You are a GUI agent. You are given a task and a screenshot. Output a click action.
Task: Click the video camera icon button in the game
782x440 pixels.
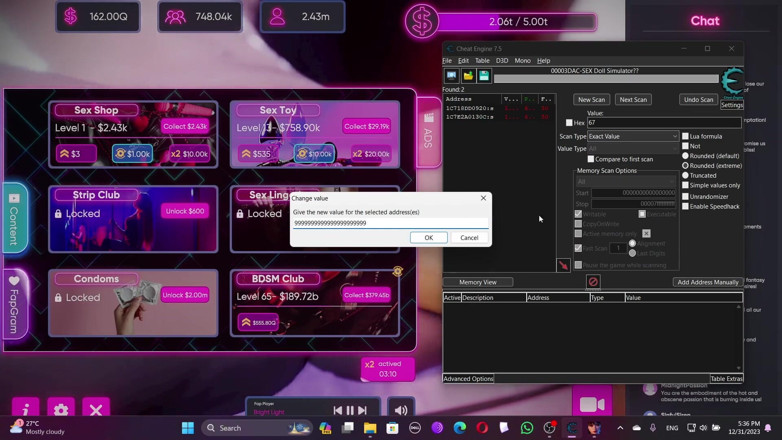pos(592,404)
